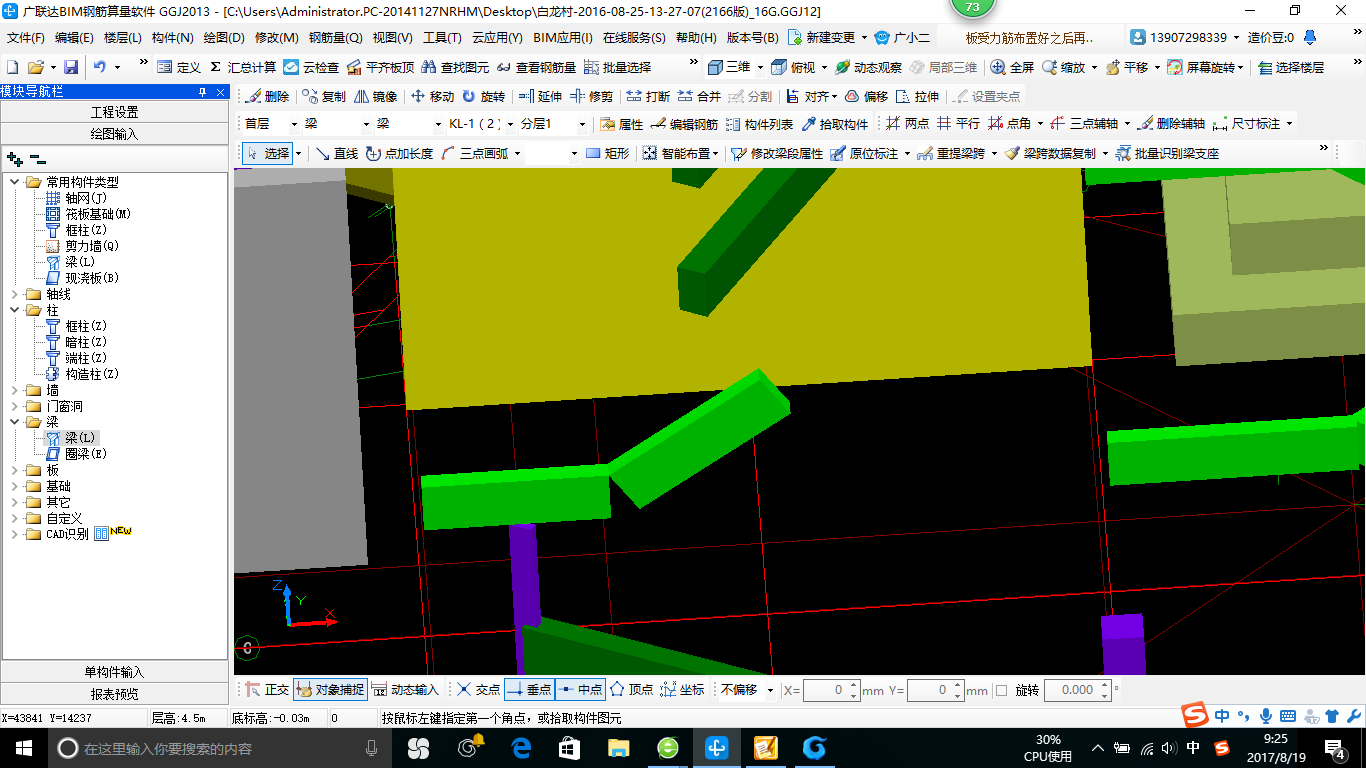Click 平齐板顶 align slab top

(381, 67)
